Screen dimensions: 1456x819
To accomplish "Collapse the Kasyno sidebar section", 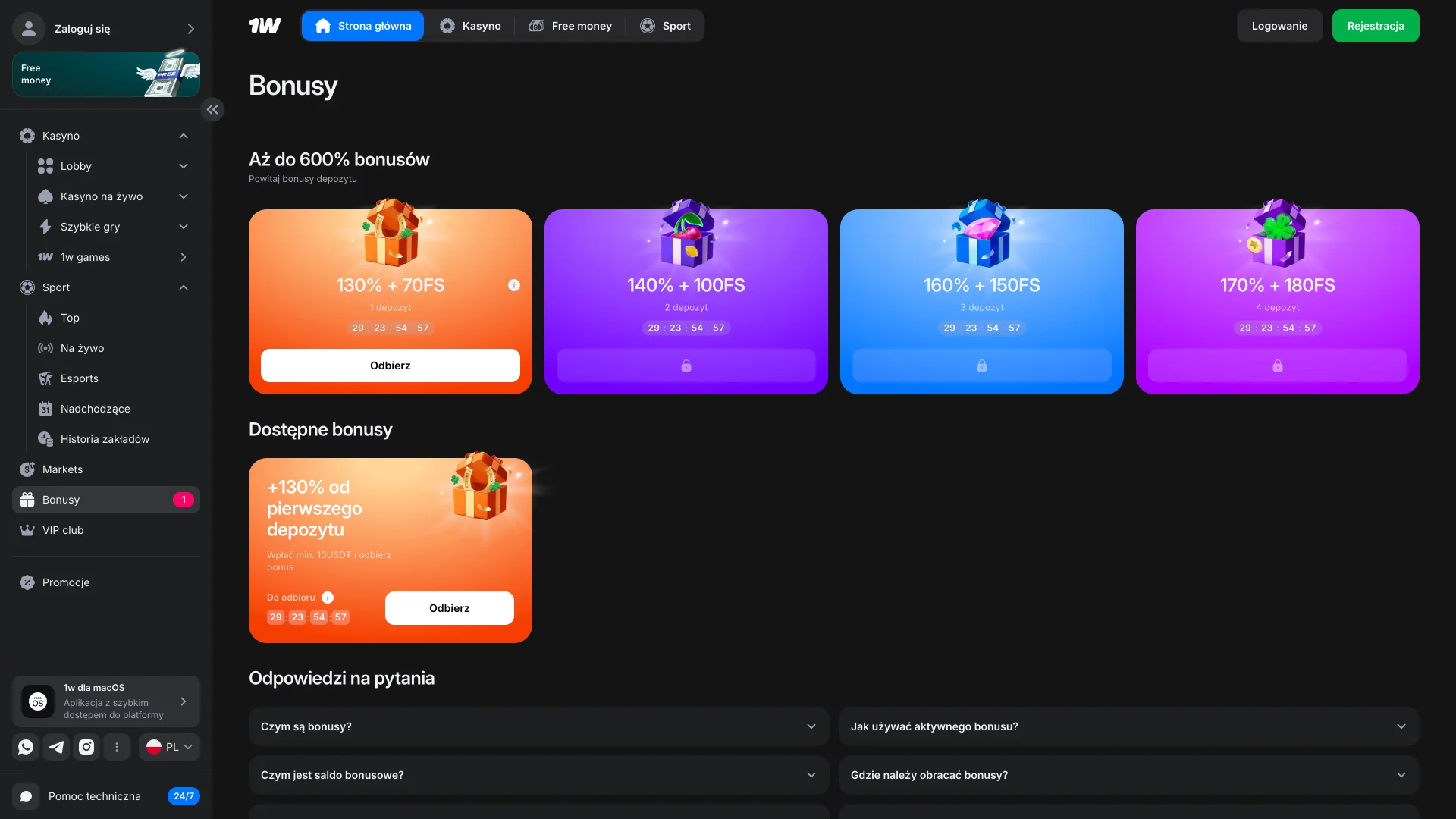I will coord(184,136).
